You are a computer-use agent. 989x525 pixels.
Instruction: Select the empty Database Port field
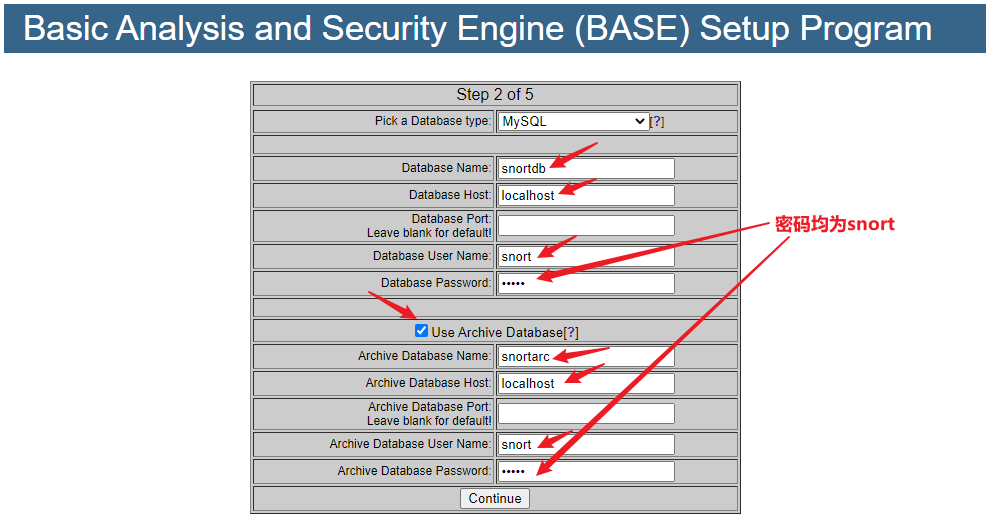point(586,225)
